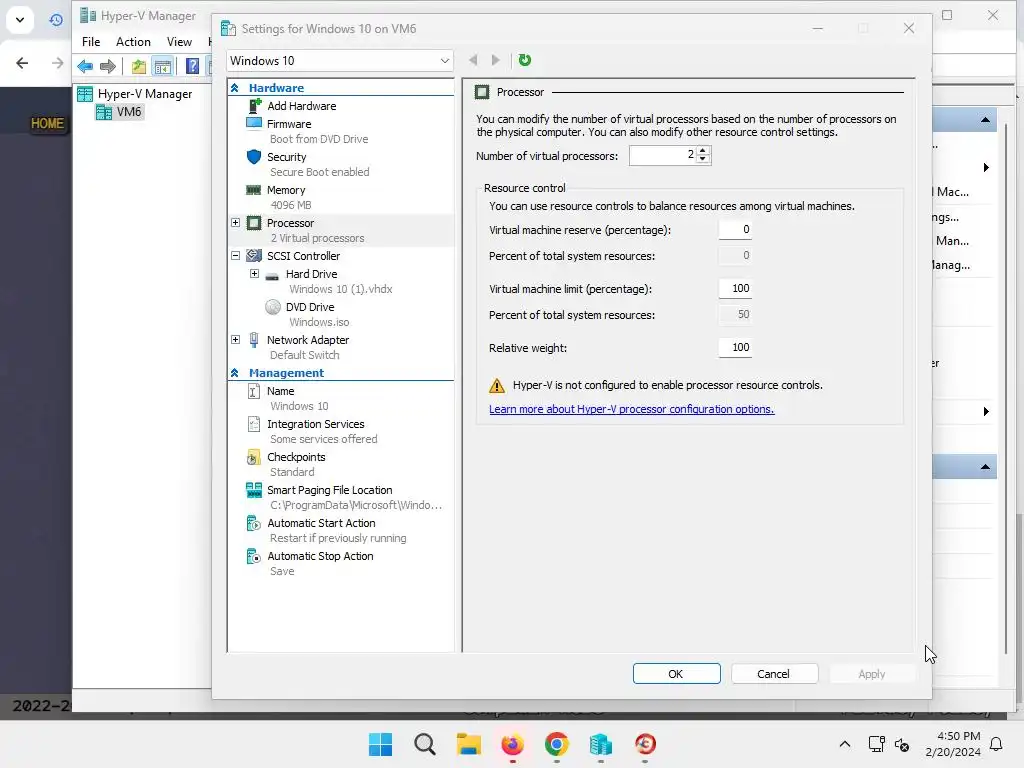
Task: Open the Checkpoints icon
Action: pos(253,457)
